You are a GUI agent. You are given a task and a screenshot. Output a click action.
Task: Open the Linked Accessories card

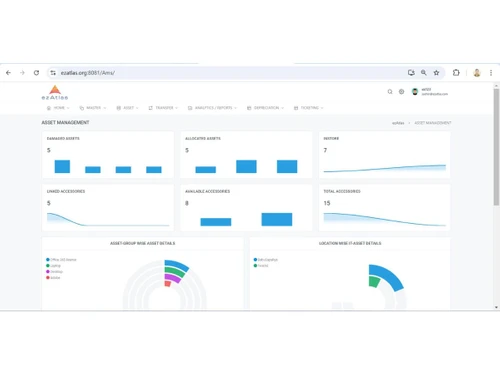point(108,208)
